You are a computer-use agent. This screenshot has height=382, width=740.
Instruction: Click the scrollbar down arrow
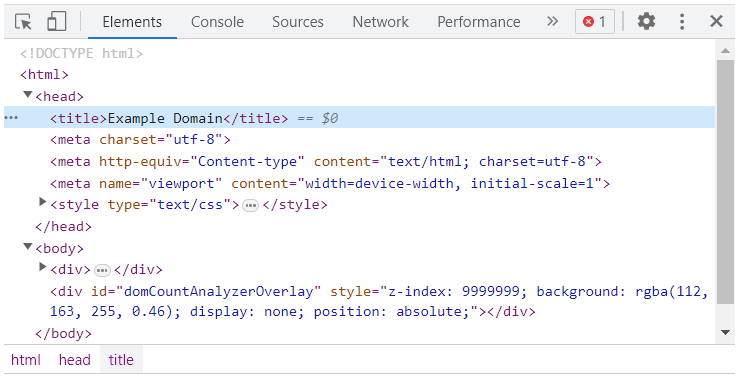pos(726,333)
